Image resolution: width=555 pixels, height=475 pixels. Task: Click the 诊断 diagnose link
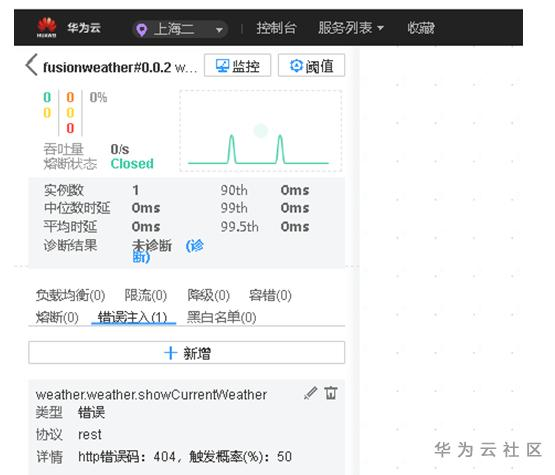tap(194, 245)
